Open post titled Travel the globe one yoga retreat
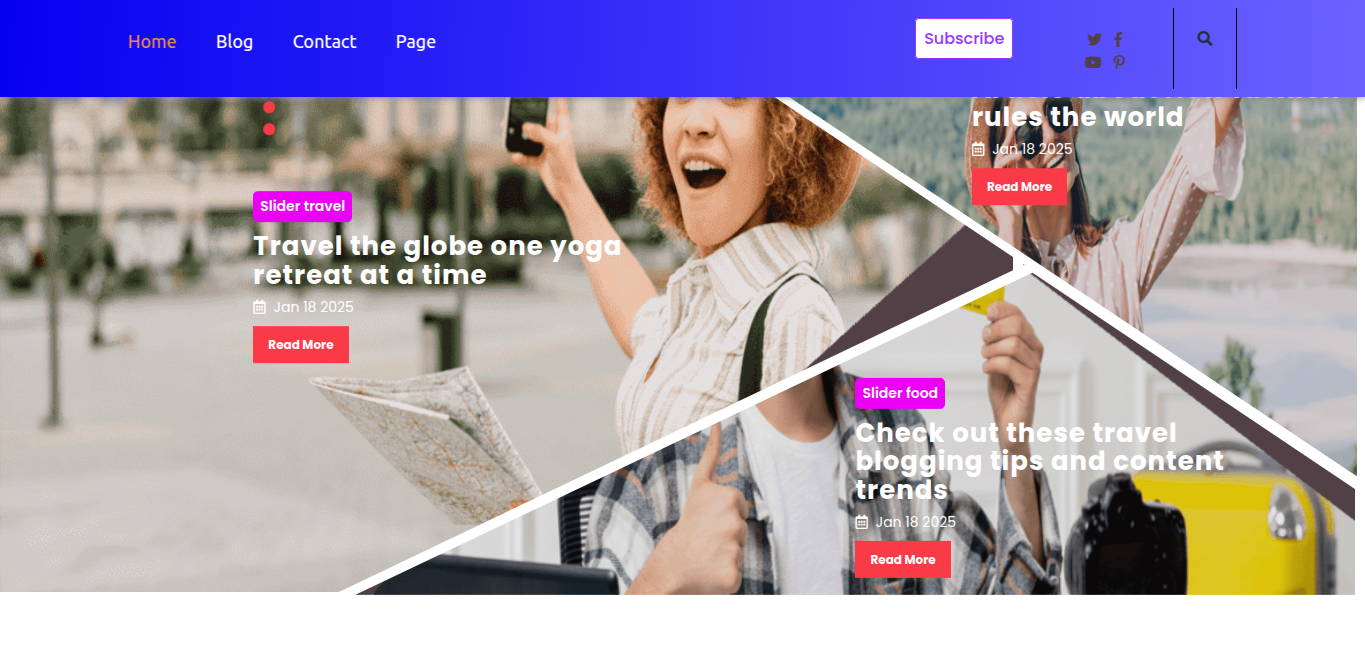 [437, 260]
